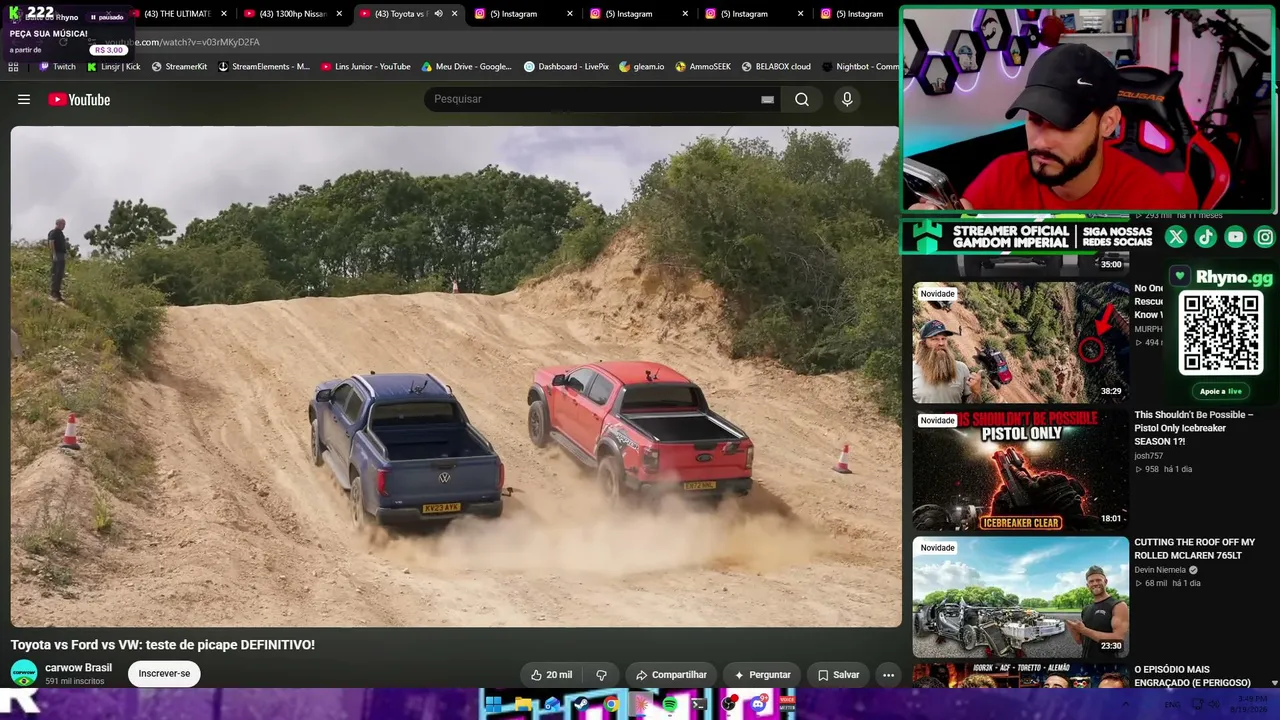
Task: Open the StreamerKit bookmark
Action: [179, 67]
